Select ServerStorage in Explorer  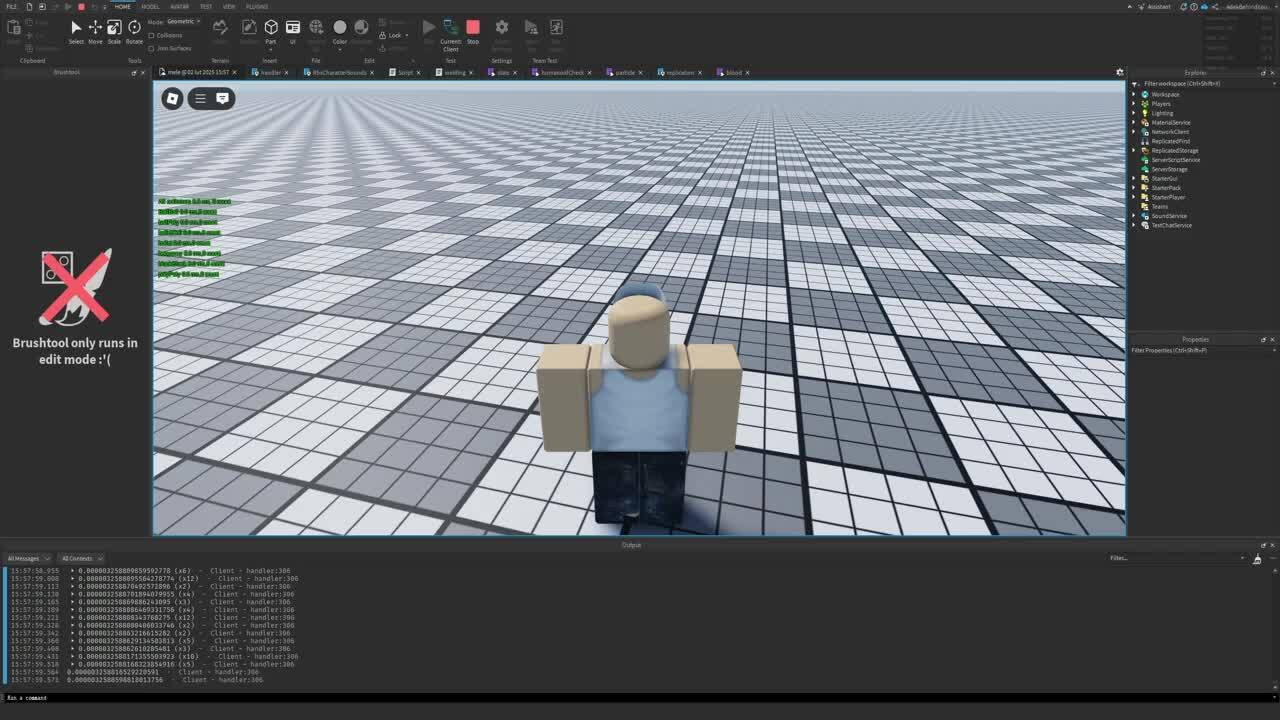(x=1170, y=169)
